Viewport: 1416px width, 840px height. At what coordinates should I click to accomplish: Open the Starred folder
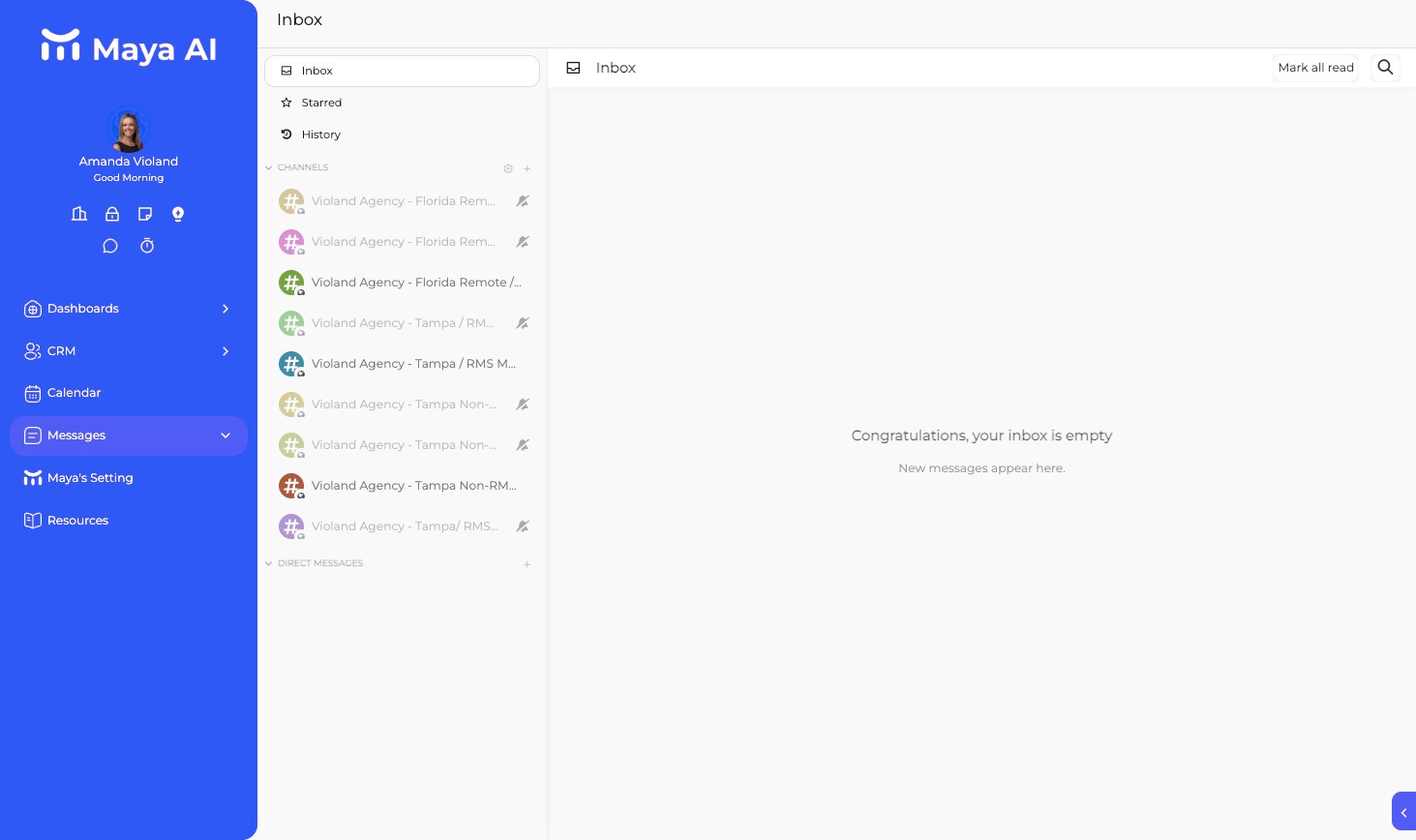(402, 103)
